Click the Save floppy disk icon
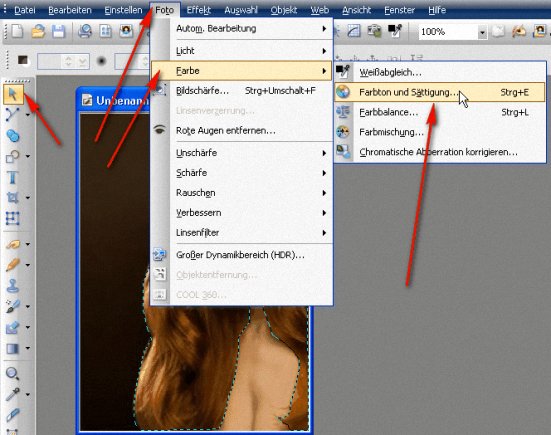Screen dimensions: 551x435 (x=59, y=31)
